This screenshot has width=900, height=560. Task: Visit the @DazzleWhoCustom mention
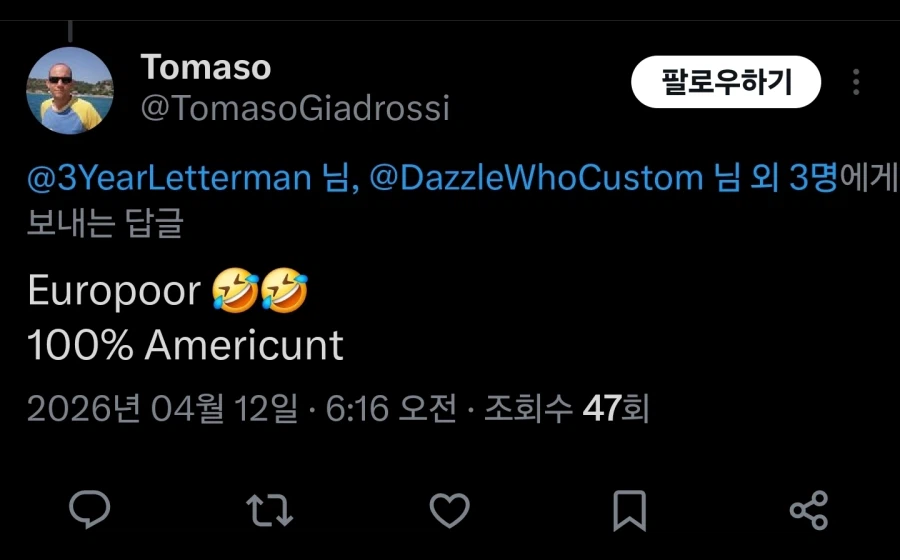[536, 178]
